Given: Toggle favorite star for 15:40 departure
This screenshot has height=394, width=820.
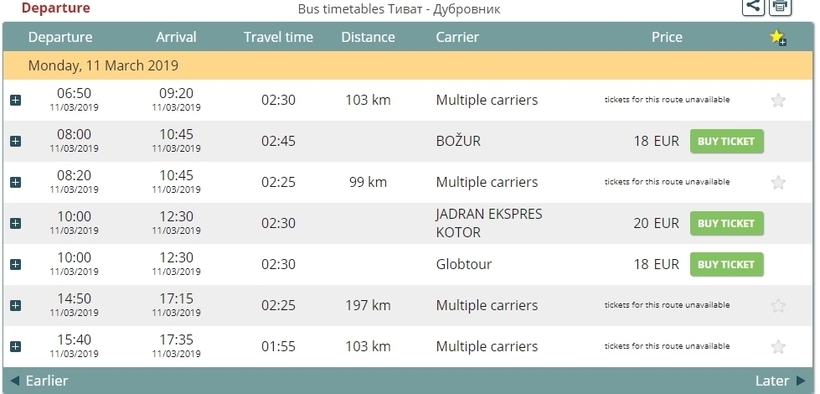Looking at the screenshot, I should (x=778, y=346).
